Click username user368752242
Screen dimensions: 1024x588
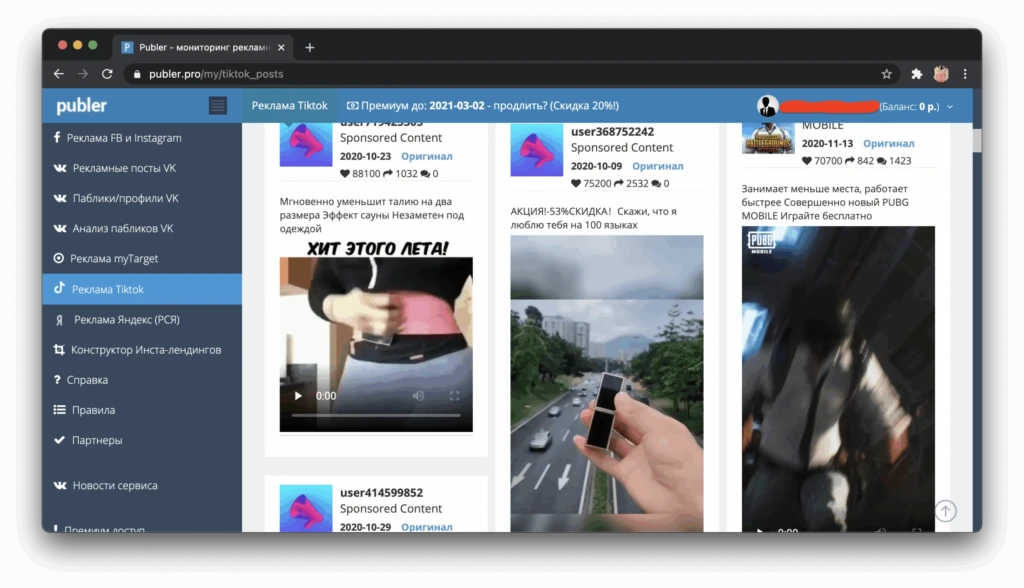click(612, 131)
